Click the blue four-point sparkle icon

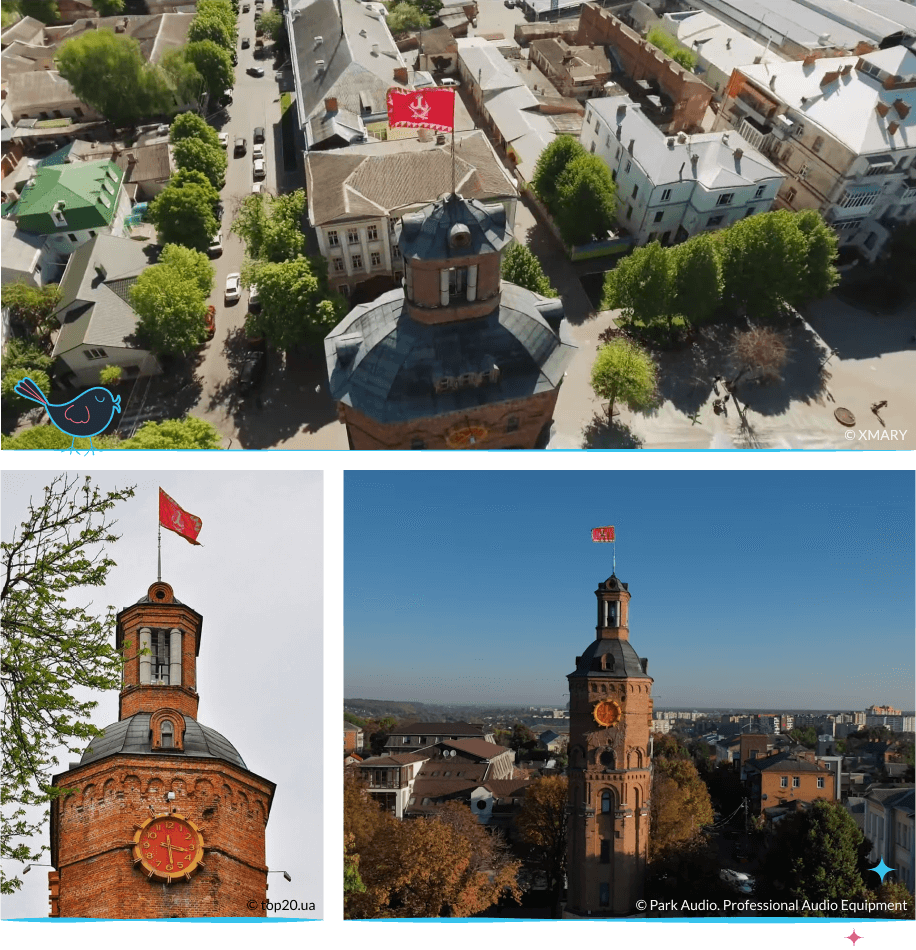880,870
